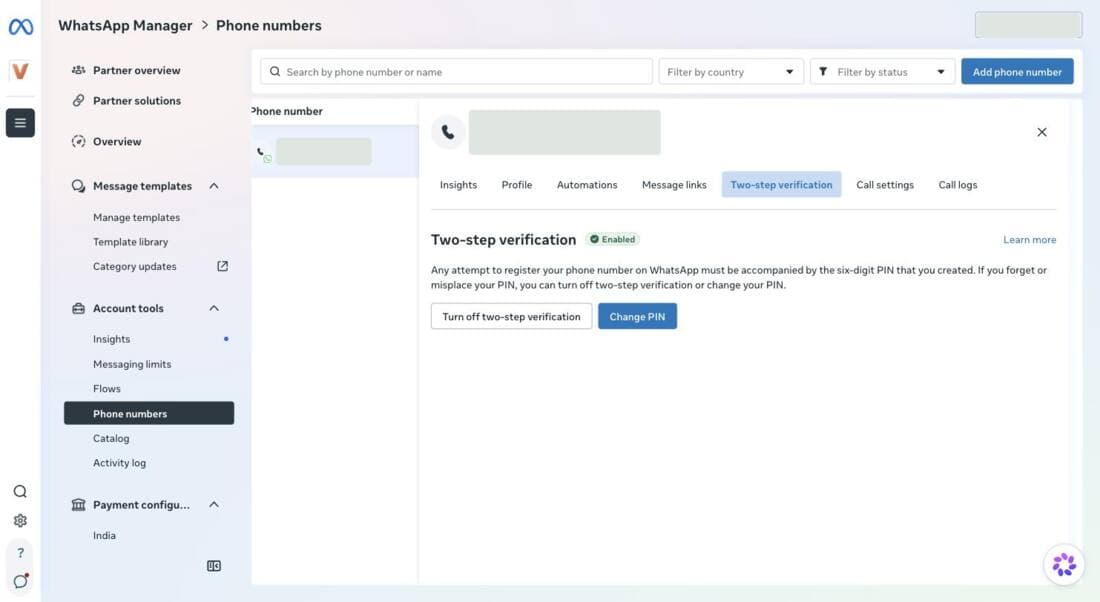
Task: Open the Call logs tab
Action: click(x=958, y=185)
